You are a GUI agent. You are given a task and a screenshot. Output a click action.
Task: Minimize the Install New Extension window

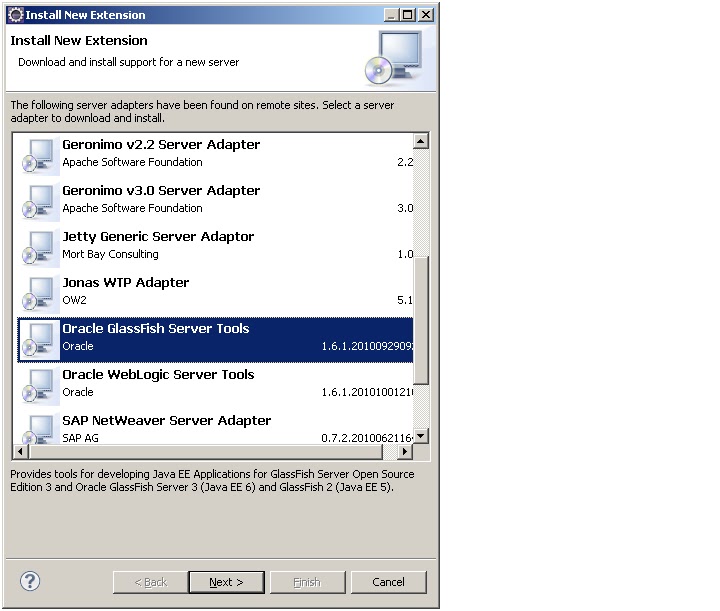click(391, 15)
